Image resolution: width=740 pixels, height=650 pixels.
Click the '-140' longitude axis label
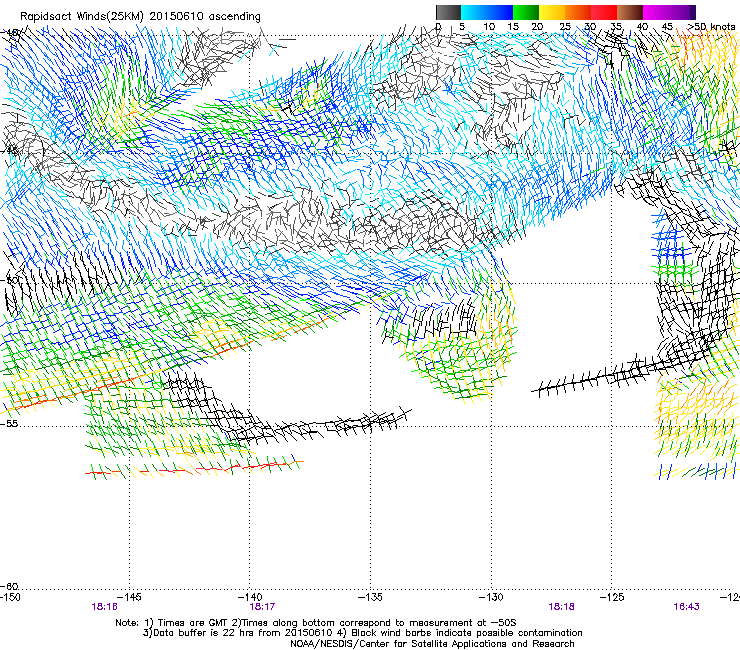tap(250, 597)
